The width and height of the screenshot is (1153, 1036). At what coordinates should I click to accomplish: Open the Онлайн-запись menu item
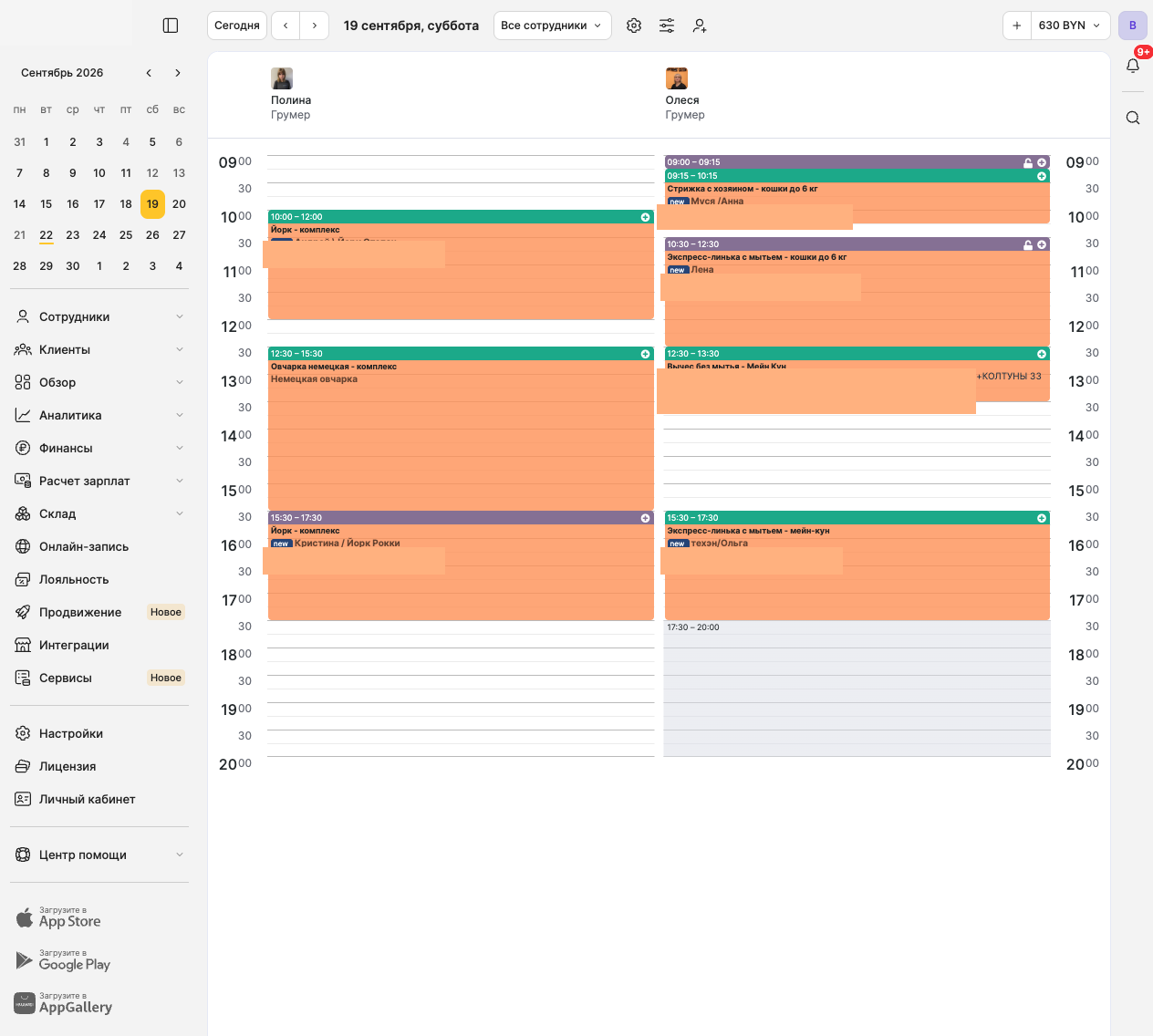[x=100, y=546]
